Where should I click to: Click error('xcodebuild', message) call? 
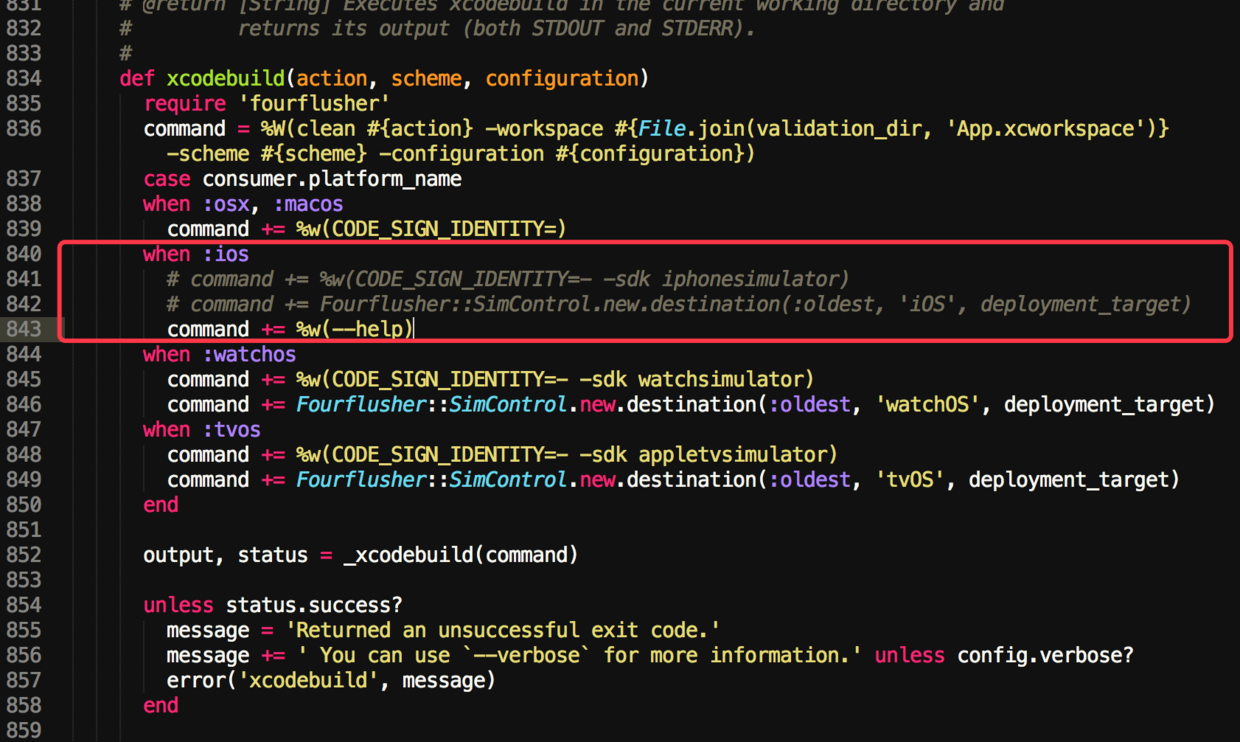coord(331,680)
